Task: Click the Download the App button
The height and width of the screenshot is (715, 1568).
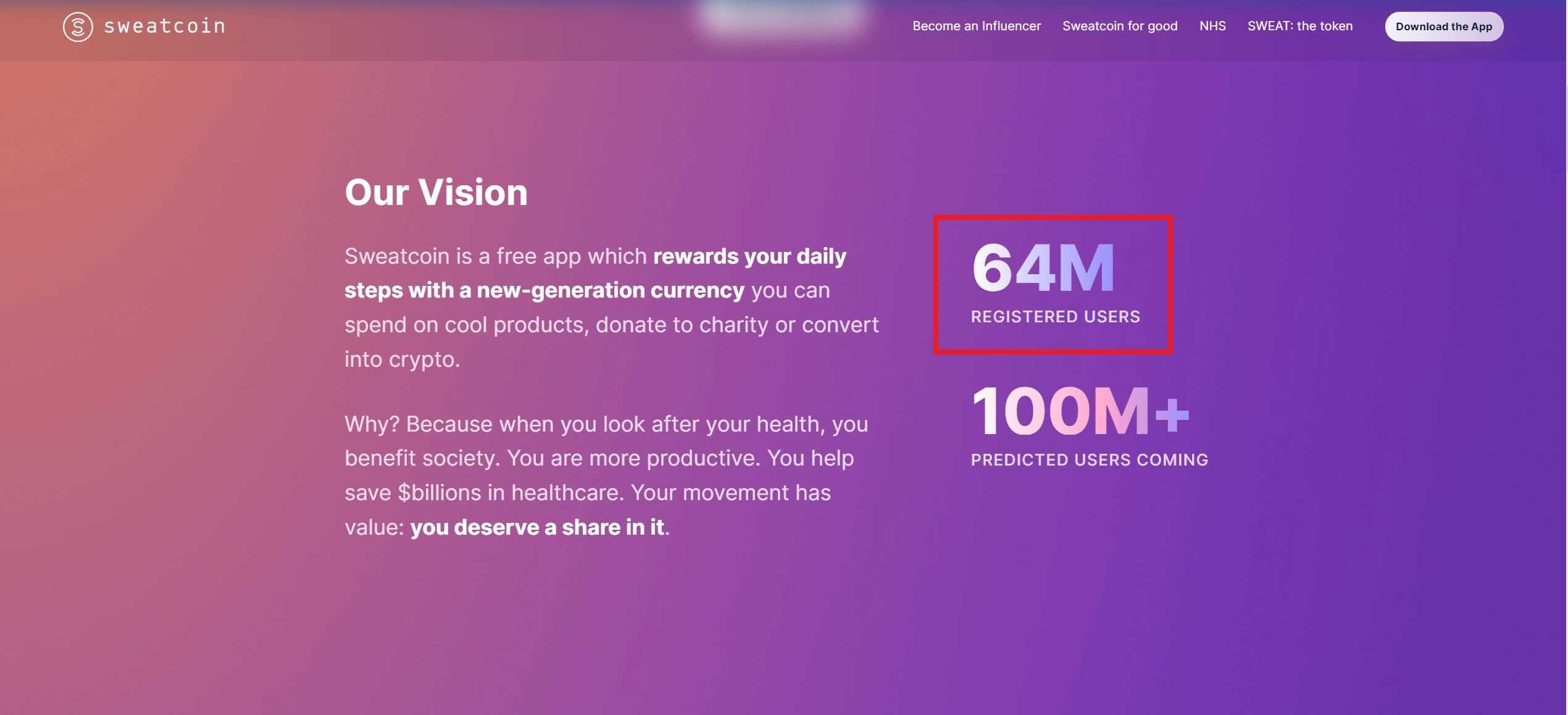Action: point(1444,27)
